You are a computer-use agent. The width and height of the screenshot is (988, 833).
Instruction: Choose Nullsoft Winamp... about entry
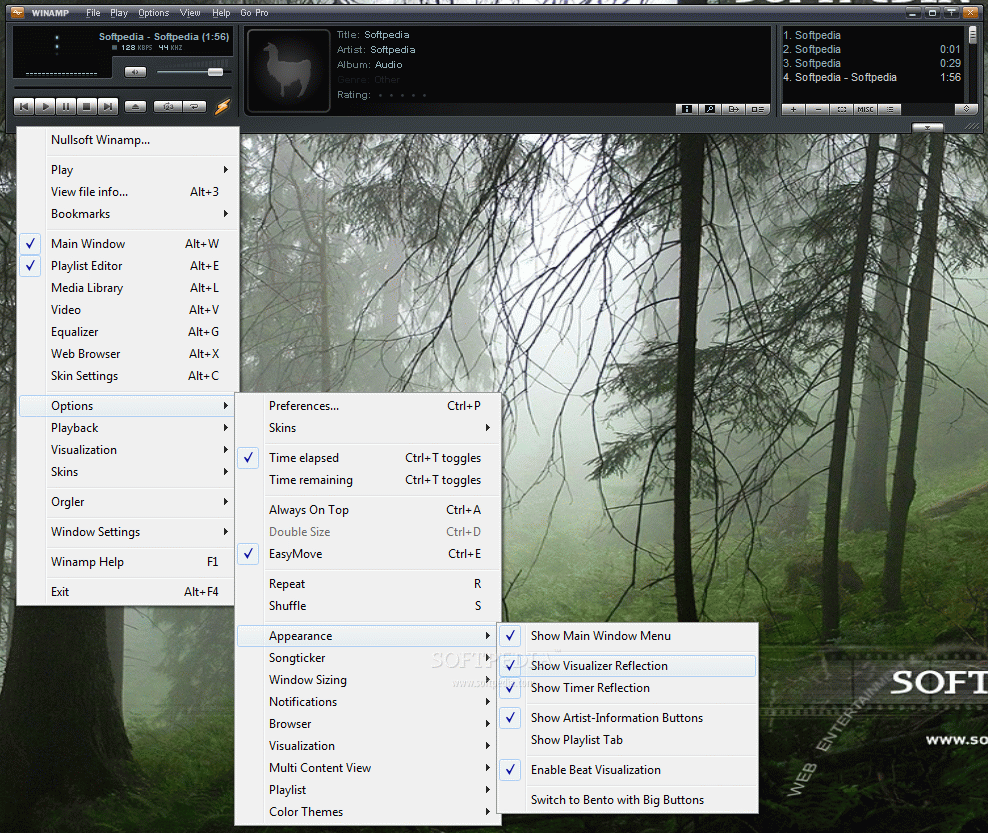128,140
